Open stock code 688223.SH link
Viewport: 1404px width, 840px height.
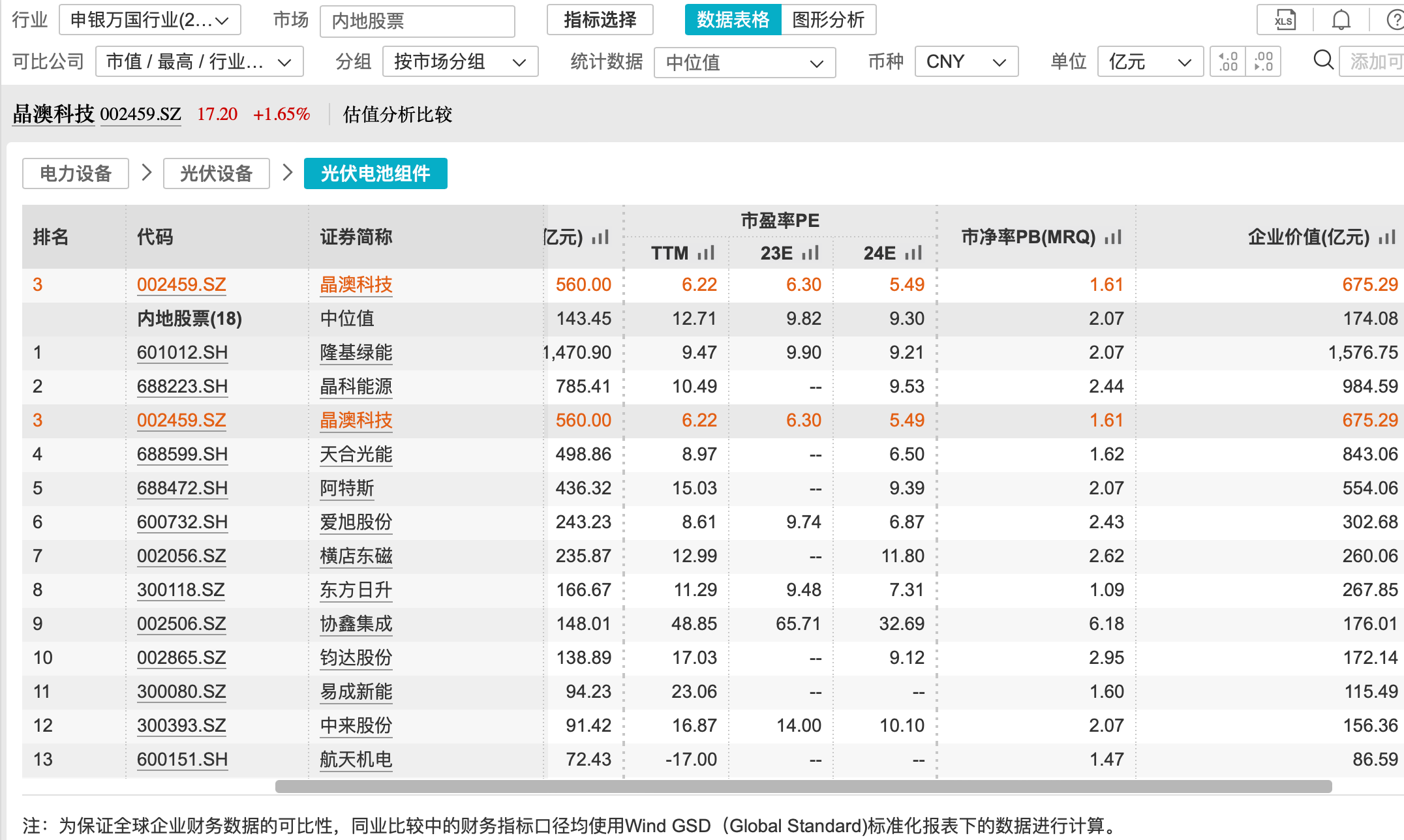182,387
